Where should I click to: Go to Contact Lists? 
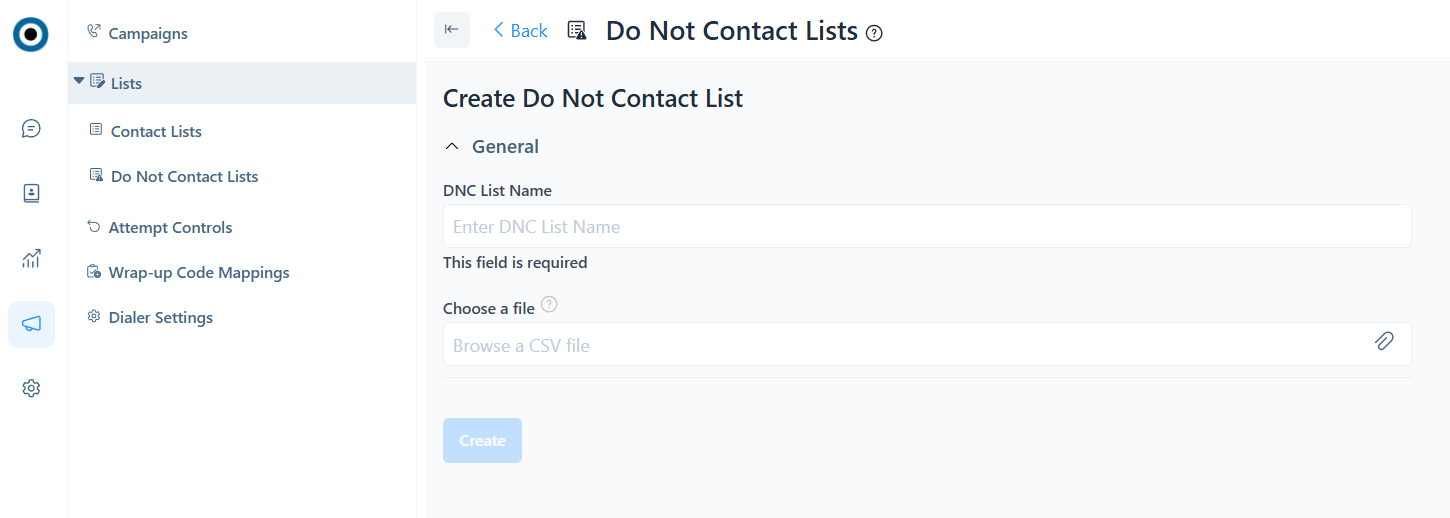156,131
